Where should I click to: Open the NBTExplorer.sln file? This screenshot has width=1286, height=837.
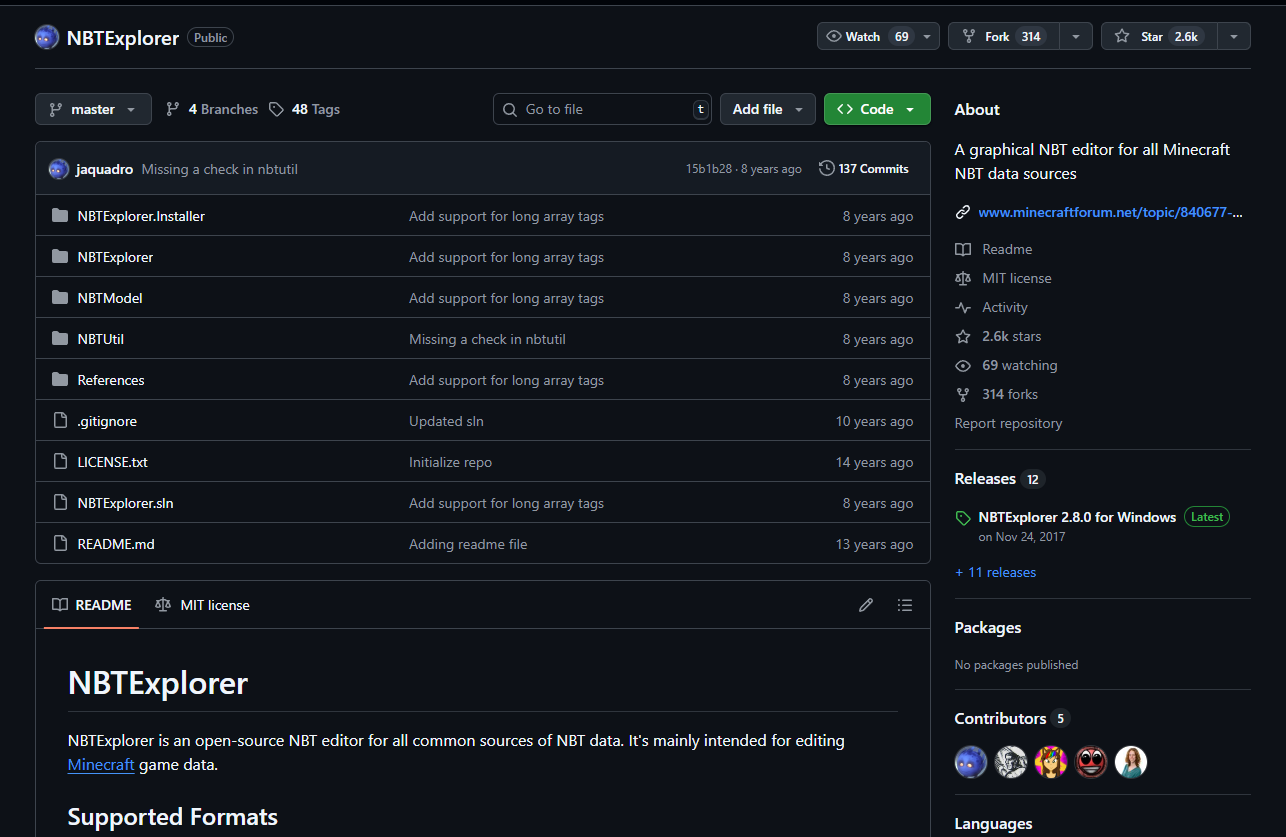click(x=125, y=503)
